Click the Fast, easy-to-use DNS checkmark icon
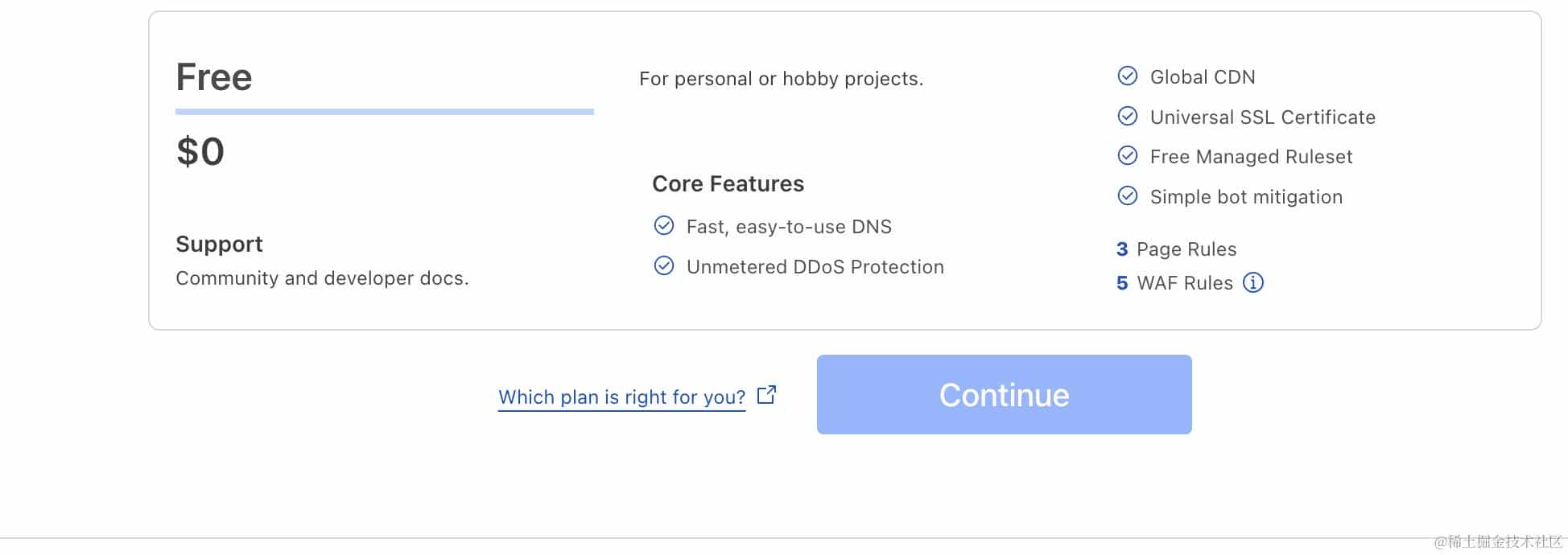 (x=664, y=226)
